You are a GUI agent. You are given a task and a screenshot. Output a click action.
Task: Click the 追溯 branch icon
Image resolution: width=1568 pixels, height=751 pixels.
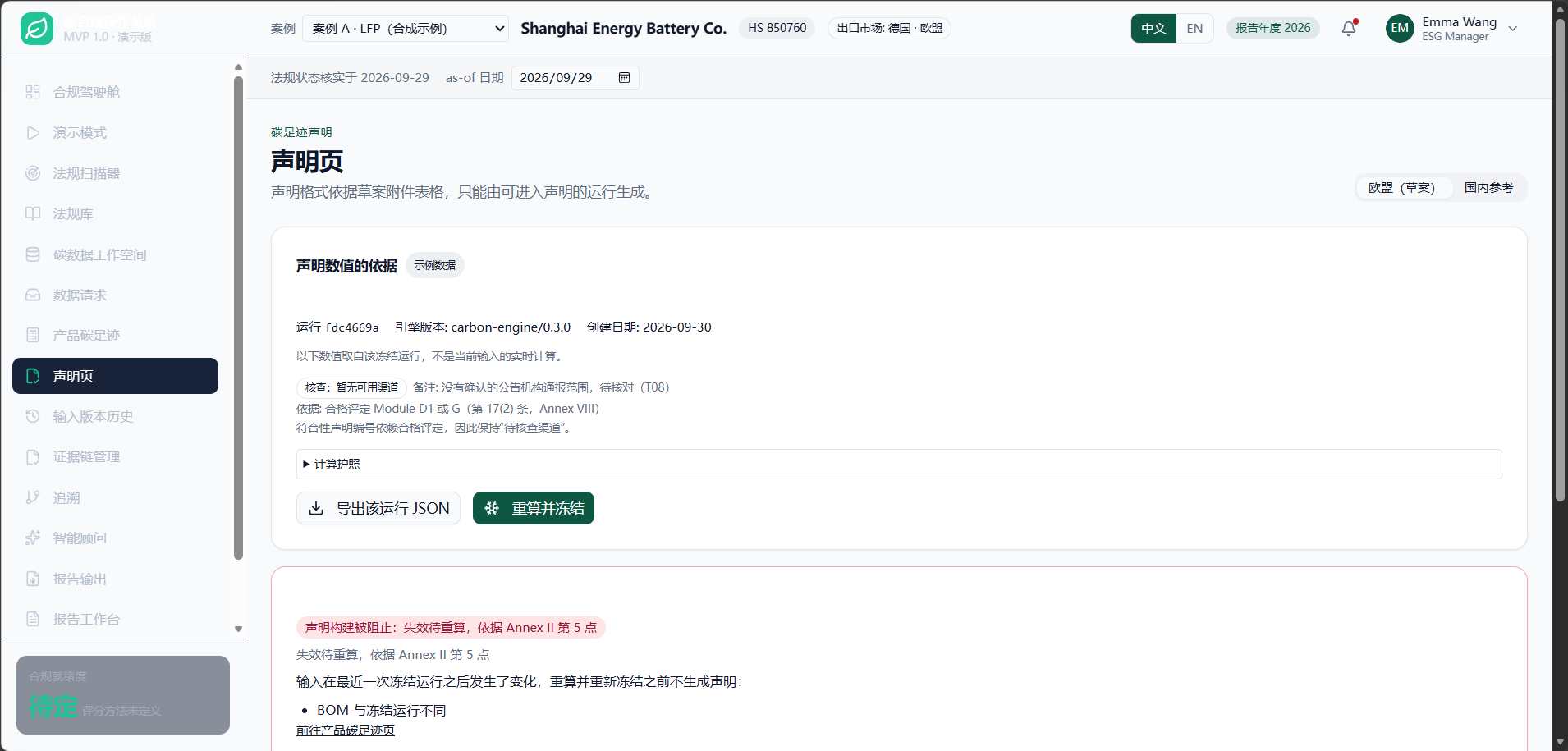click(x=33, y=497)
